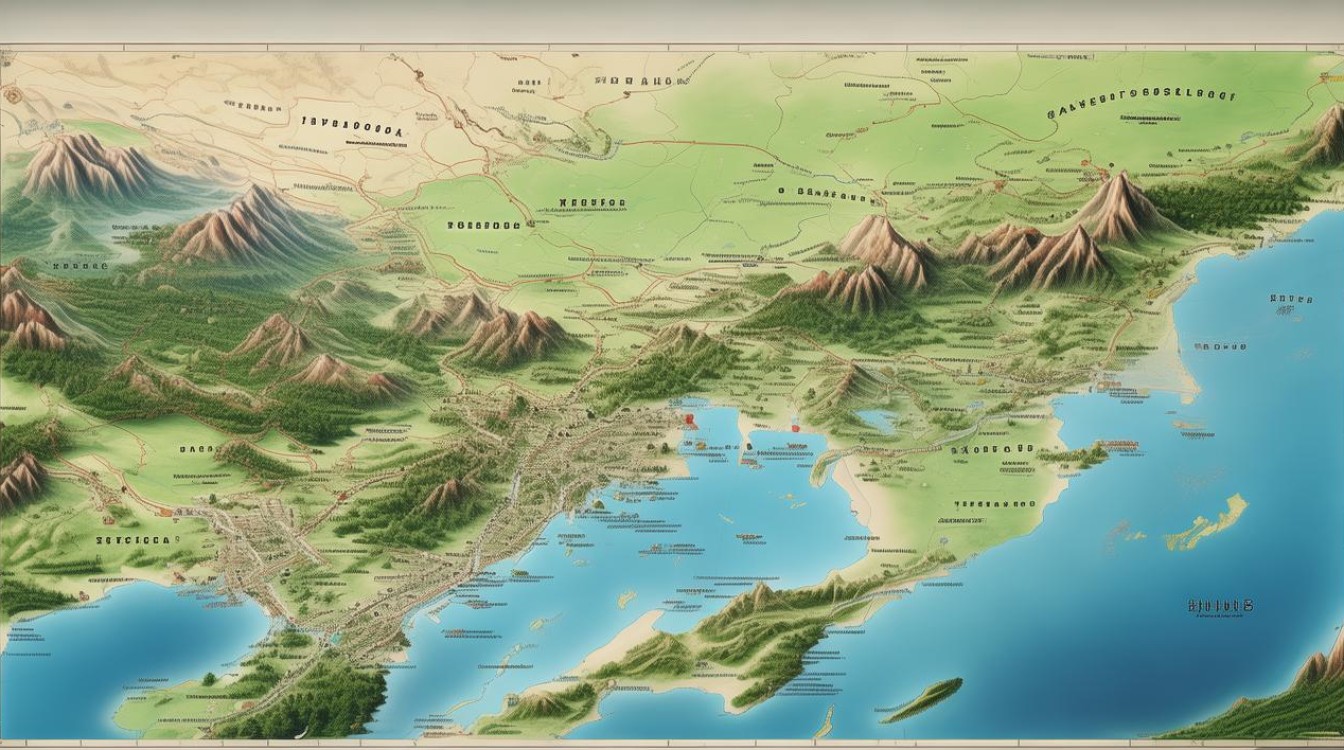Select the yellow elongated island in the eastern sea

coord(1207,523)
